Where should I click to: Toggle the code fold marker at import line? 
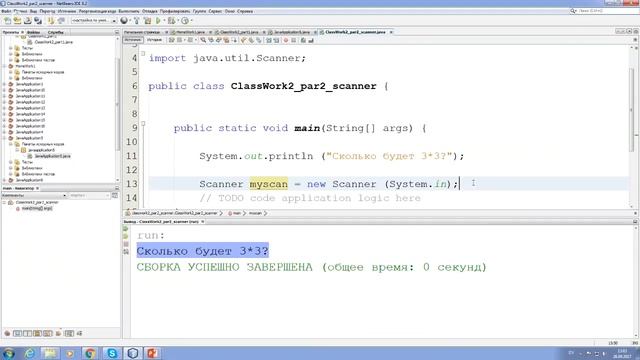(143, 53)
